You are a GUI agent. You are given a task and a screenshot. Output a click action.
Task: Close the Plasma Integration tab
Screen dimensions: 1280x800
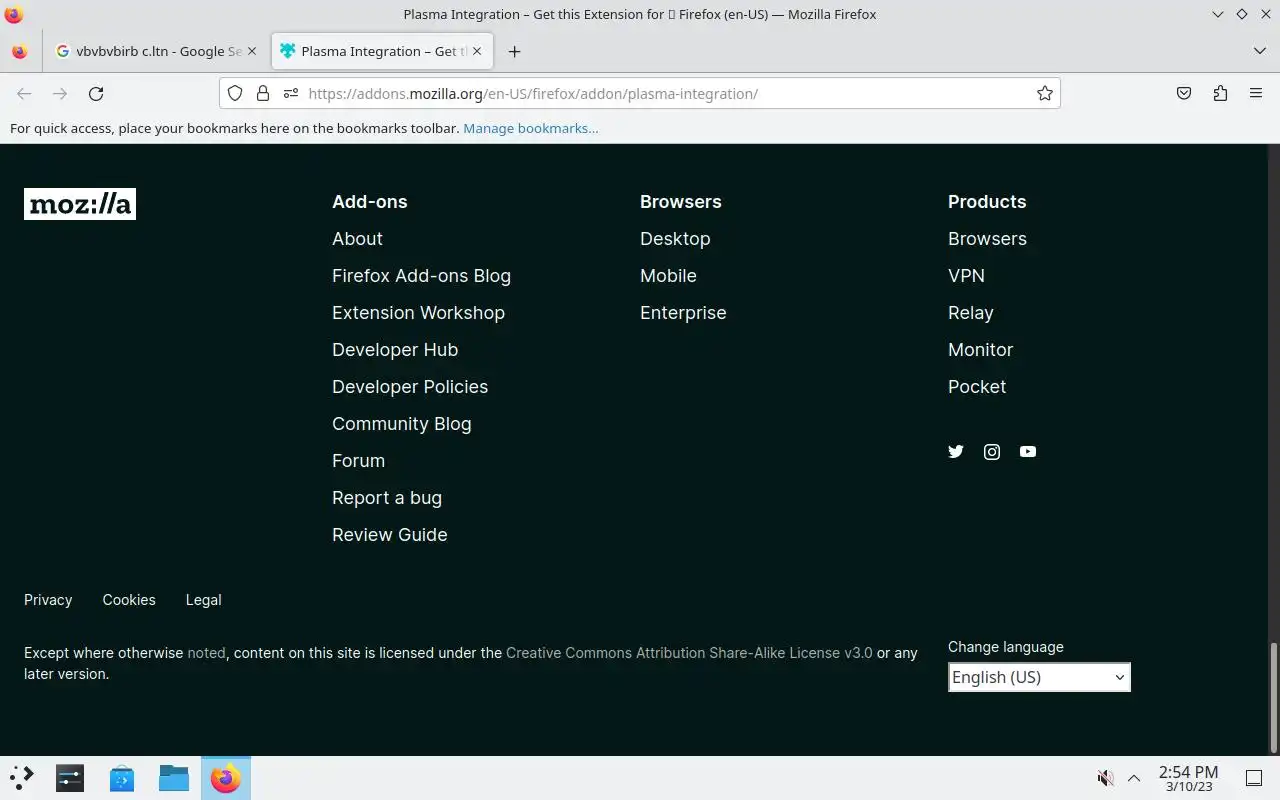click(x=477, y=51)
